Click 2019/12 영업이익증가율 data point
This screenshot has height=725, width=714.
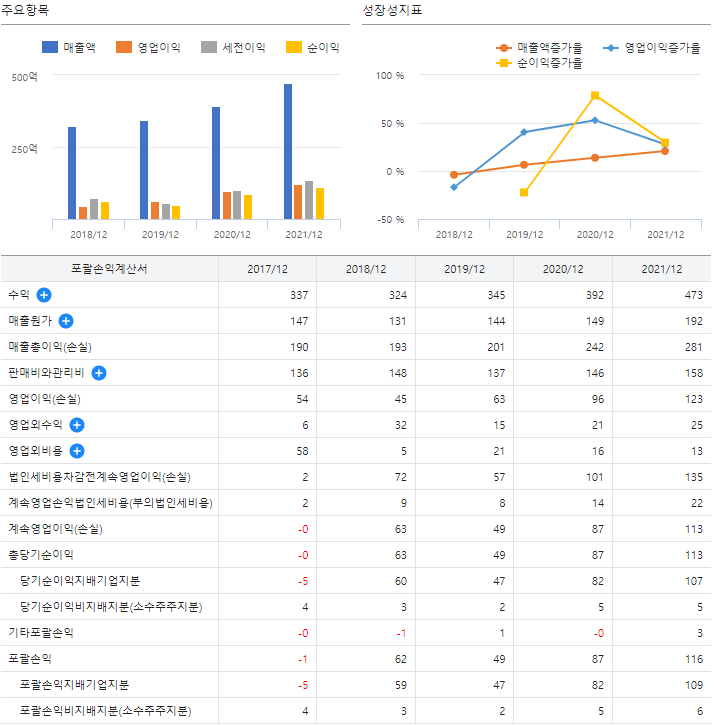524,132
